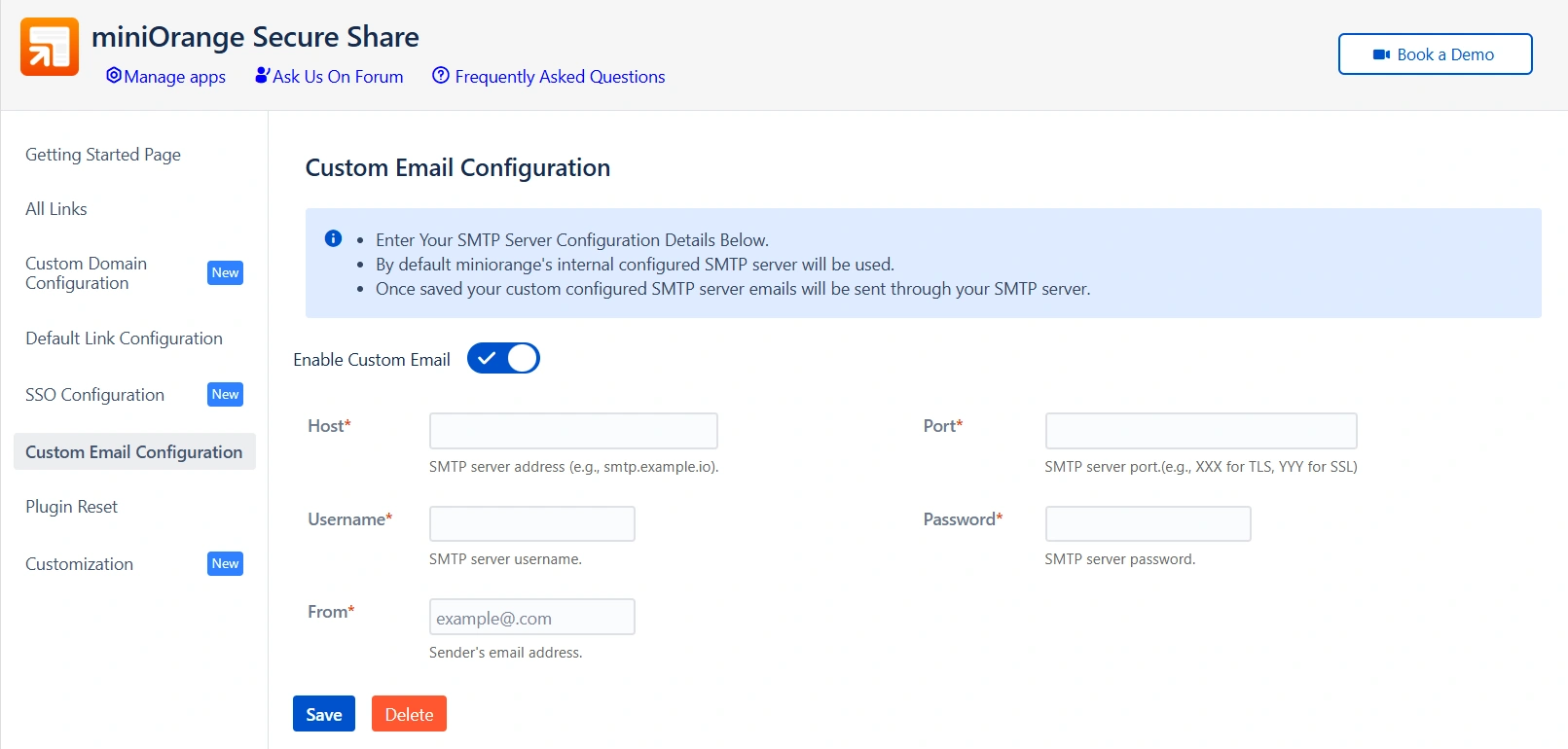Open the SSO Configuration section
The image size is (1568, 749).
click(x=94, y=394)
